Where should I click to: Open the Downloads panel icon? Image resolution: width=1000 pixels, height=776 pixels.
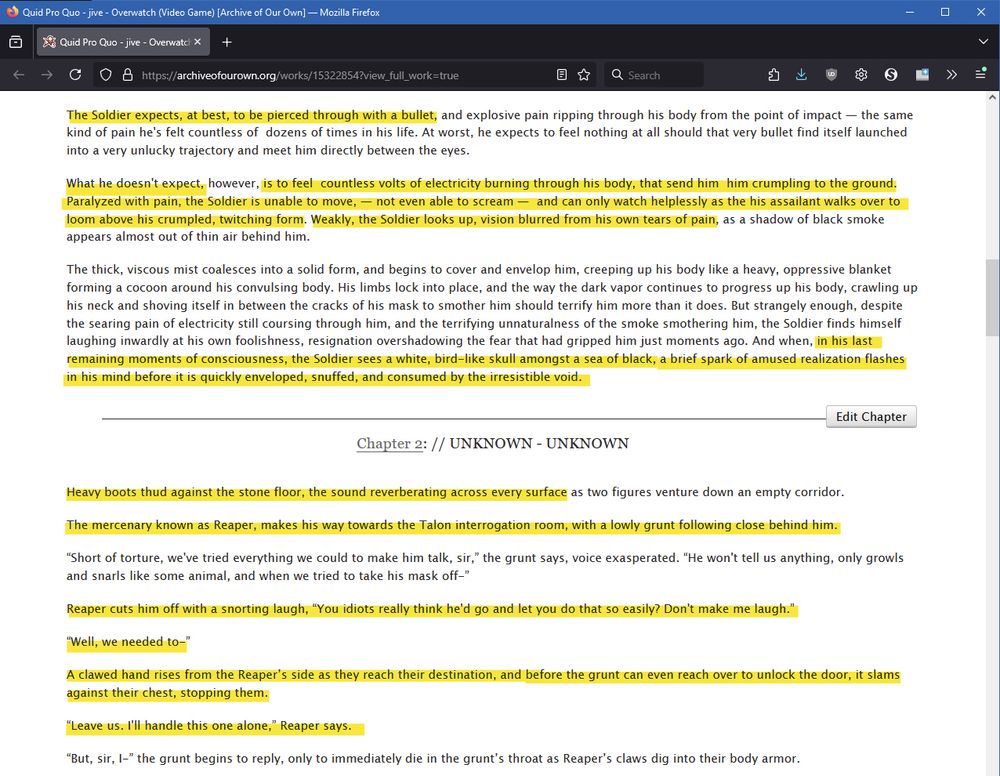click(x=801, y=74)
